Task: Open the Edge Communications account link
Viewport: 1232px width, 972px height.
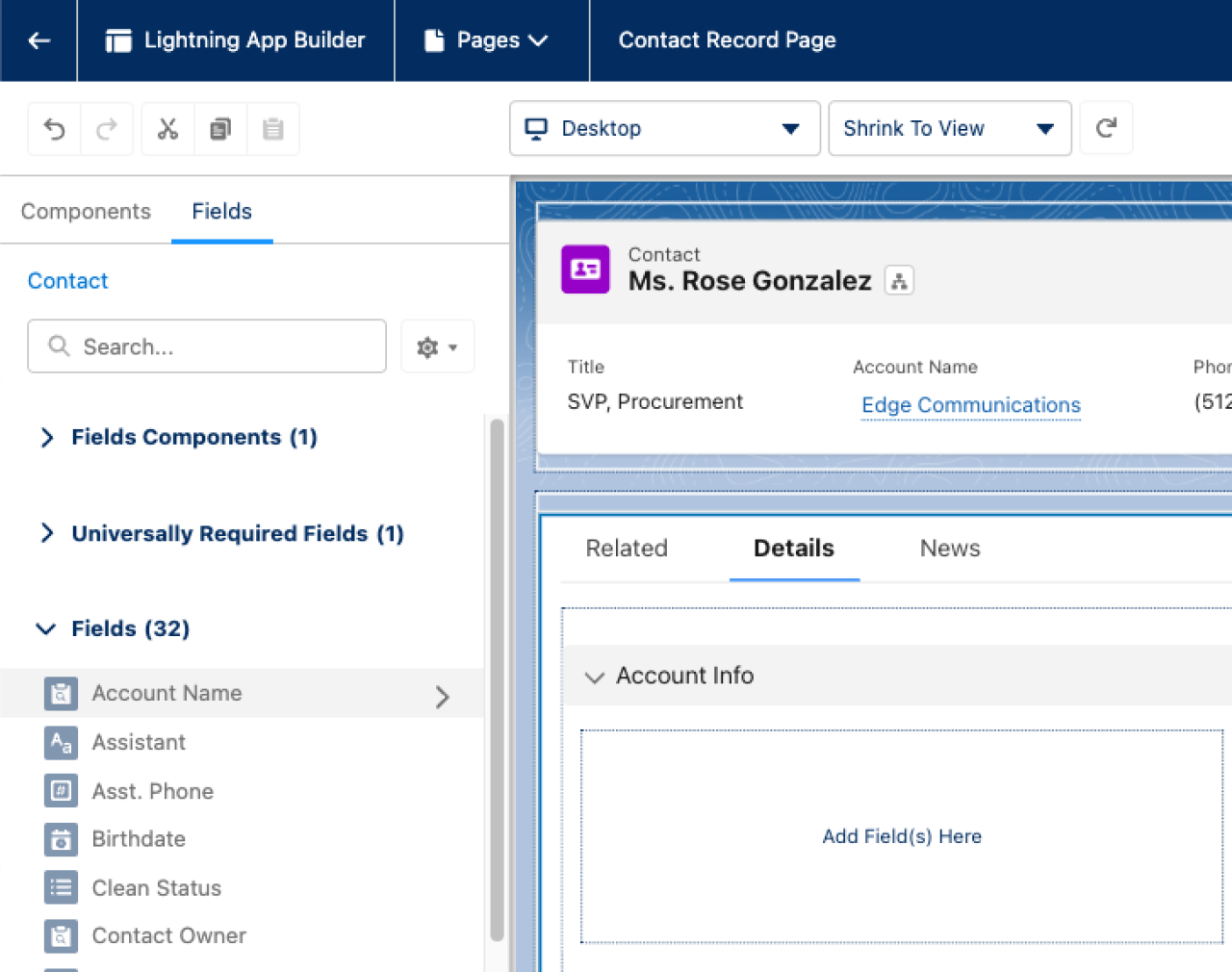Action: 971,405
